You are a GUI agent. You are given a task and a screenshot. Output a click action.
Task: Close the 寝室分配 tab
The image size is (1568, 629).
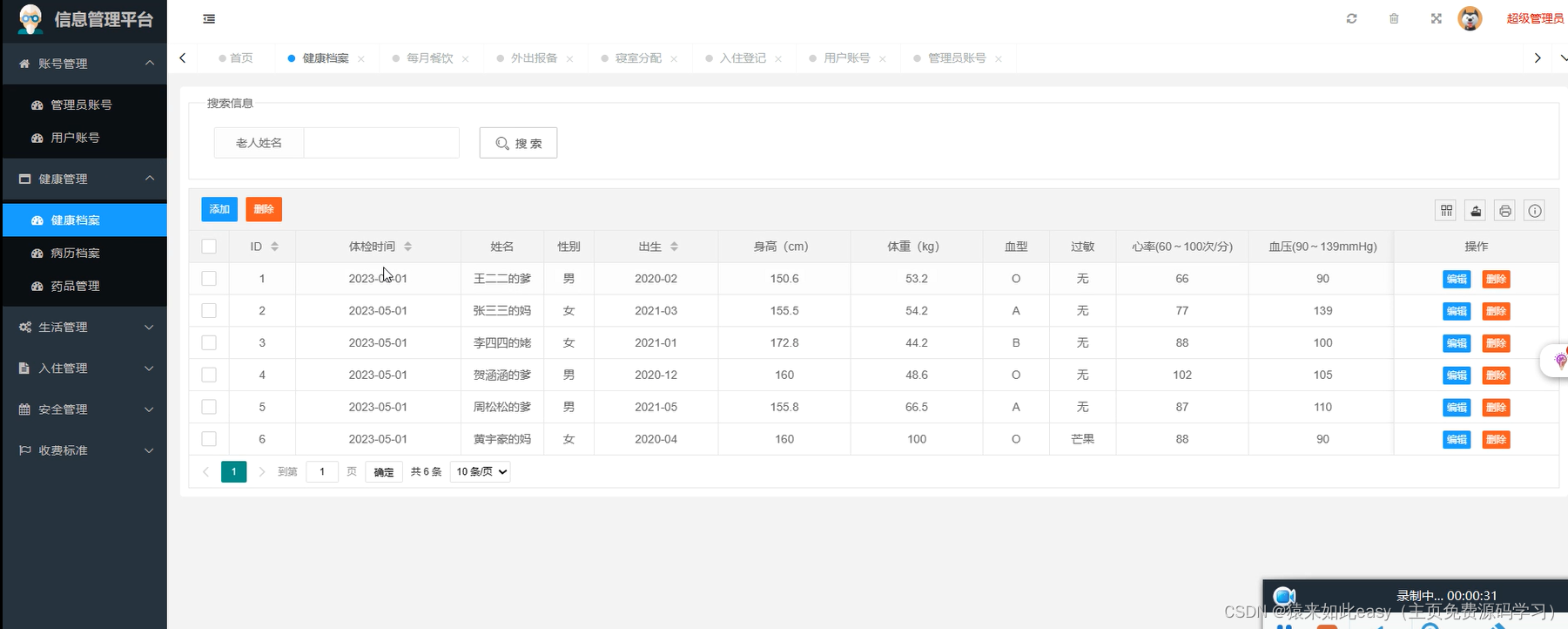coord(674,59)
